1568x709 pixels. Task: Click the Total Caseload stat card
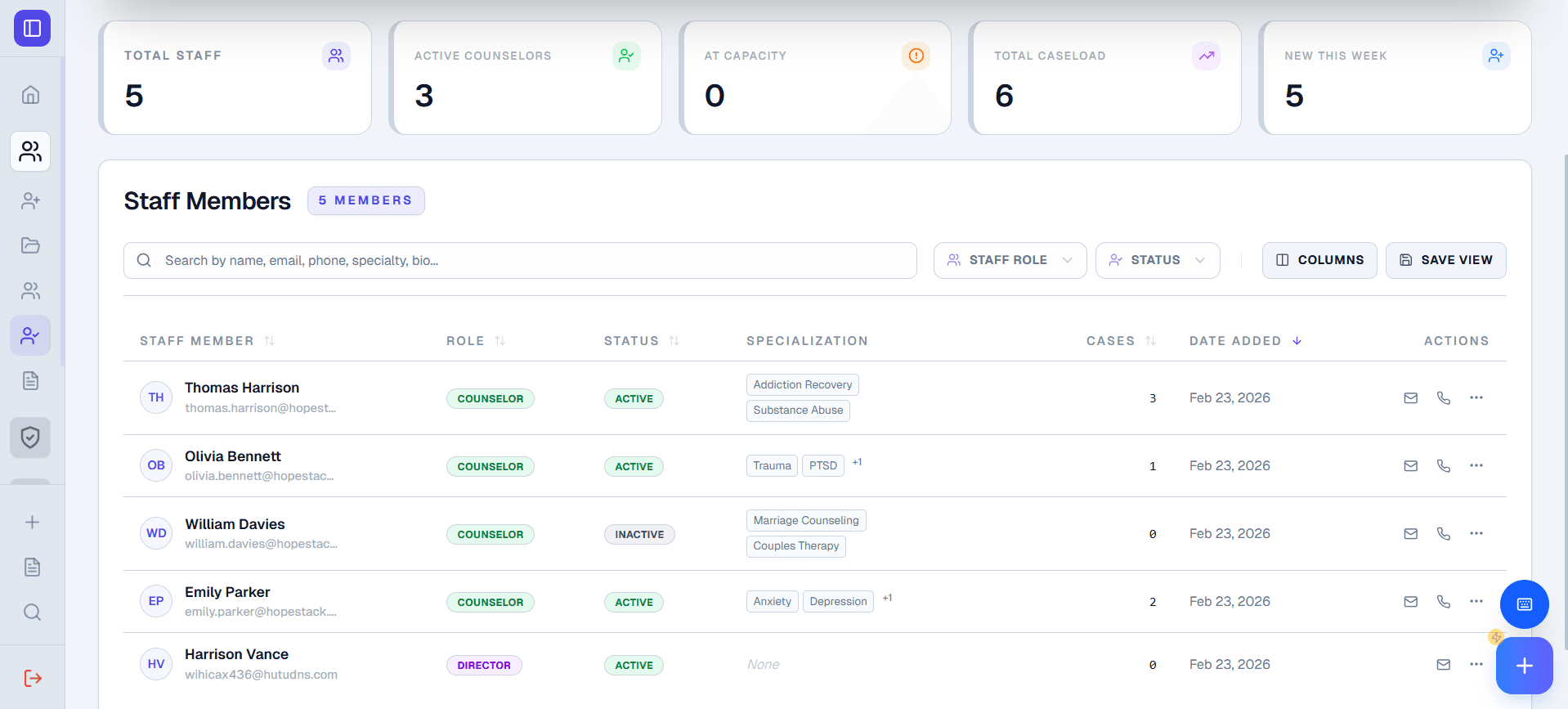click(1104, 78)
